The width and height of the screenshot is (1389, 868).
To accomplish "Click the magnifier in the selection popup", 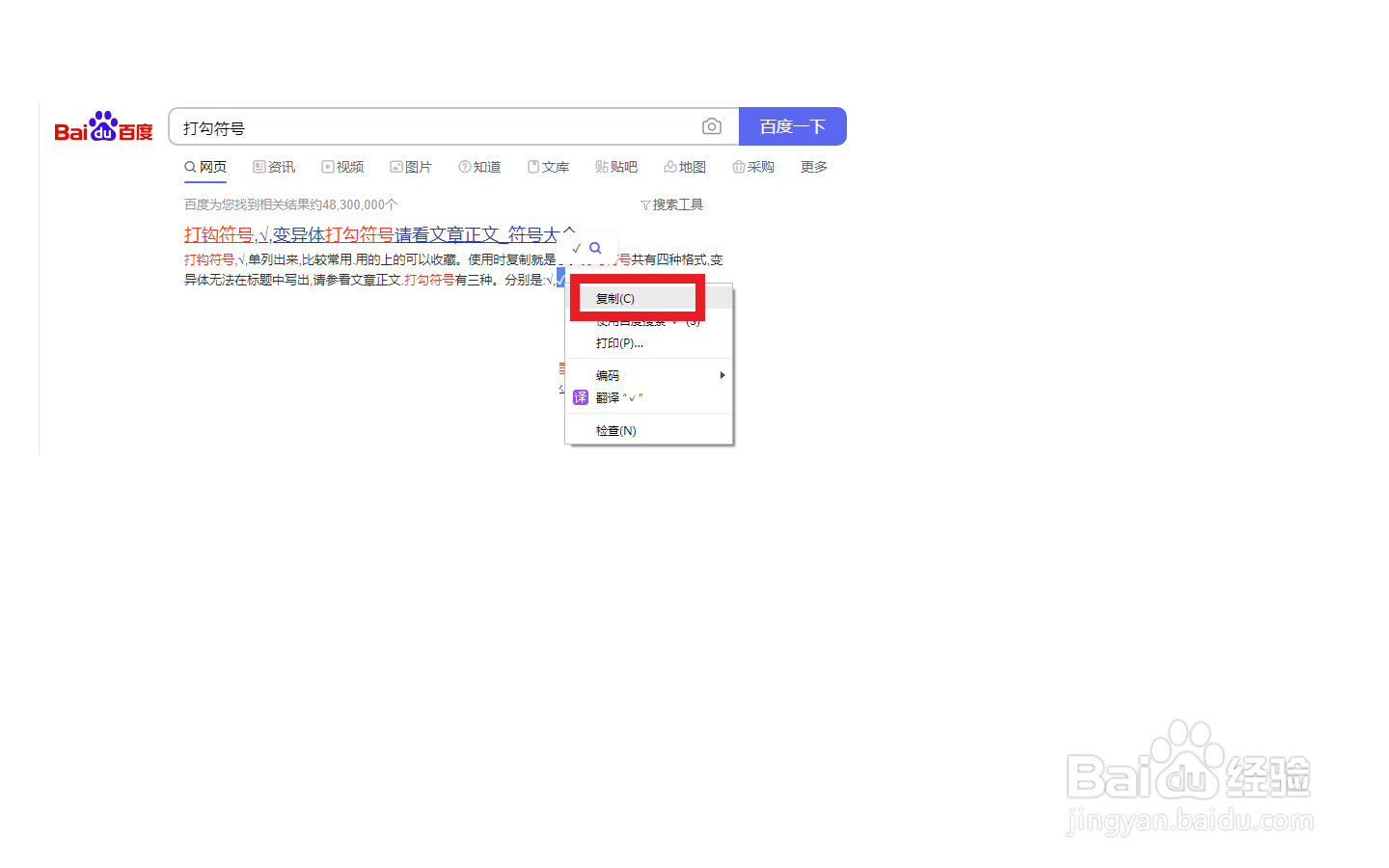I will tap(594, 248).
